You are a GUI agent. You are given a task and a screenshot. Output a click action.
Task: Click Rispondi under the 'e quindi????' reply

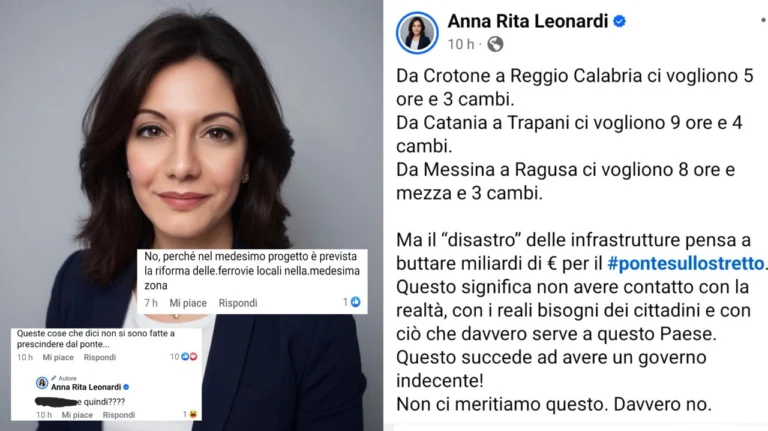119,415
